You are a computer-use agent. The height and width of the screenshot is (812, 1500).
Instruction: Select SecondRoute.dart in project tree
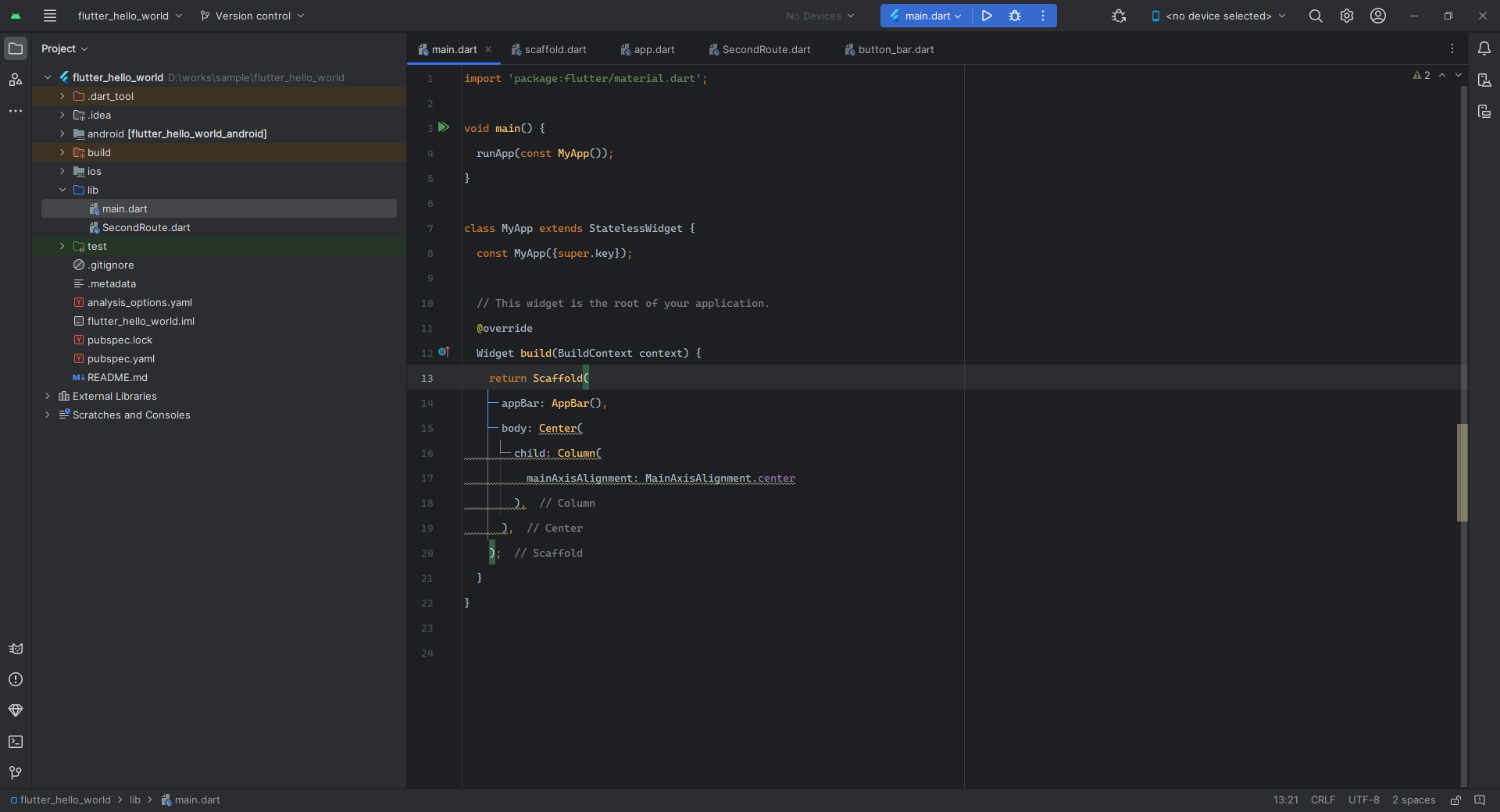146,227
